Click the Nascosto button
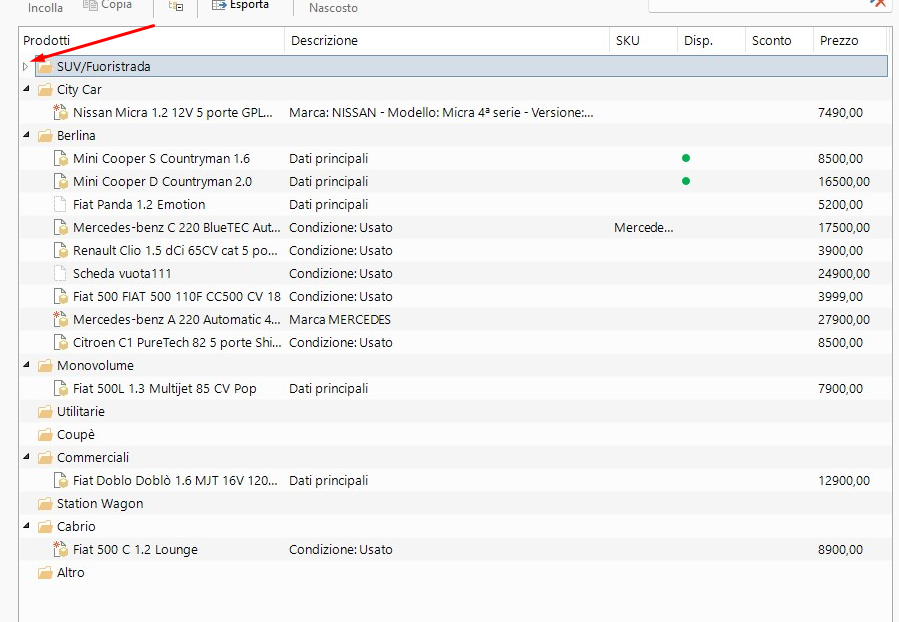Screen dimensions: 899x622 click(333, 8)
